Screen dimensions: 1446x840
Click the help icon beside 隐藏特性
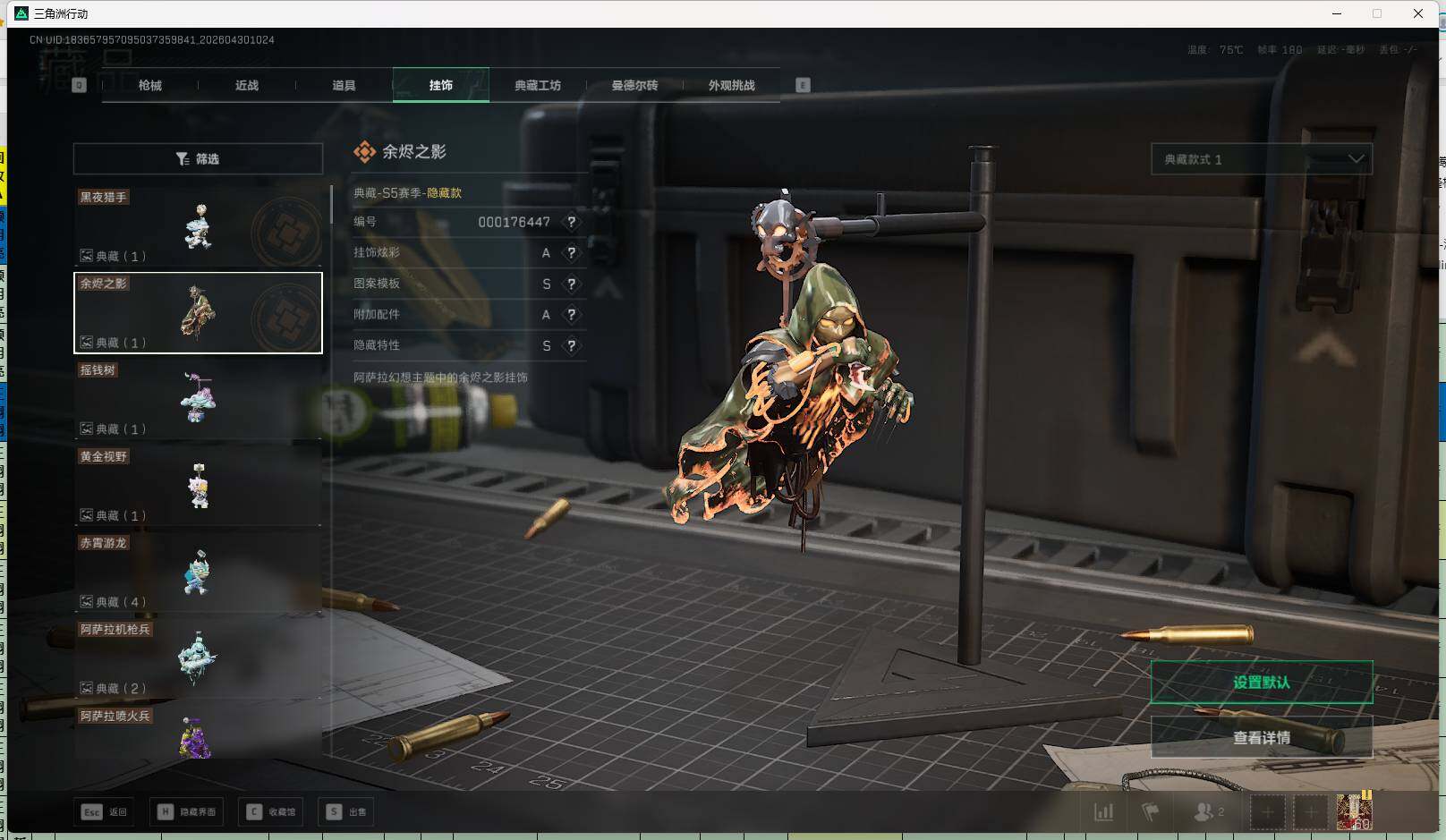[571, 345]
